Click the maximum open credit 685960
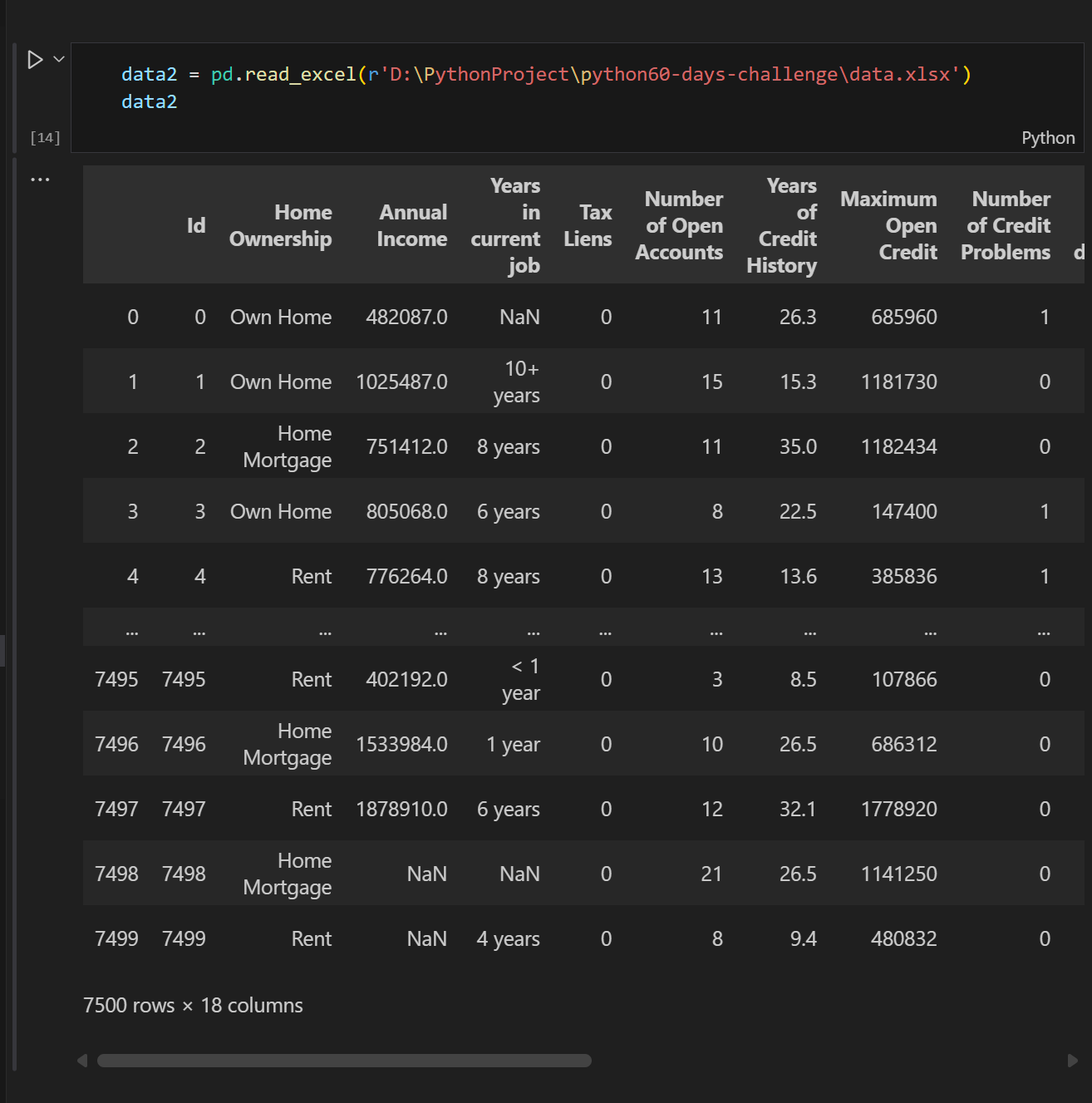 coord(904,318)
